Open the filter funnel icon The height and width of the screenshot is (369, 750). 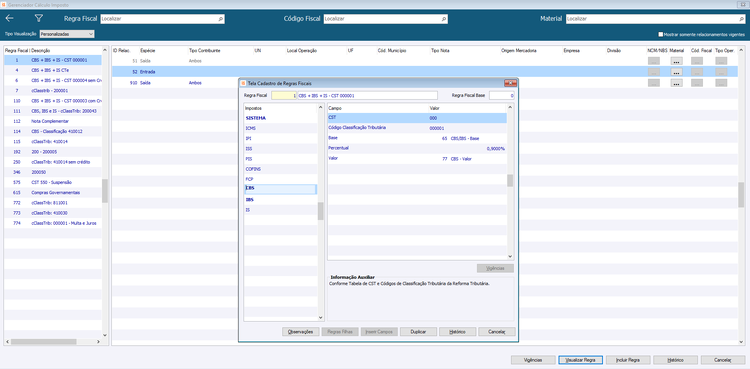(39, 18)
